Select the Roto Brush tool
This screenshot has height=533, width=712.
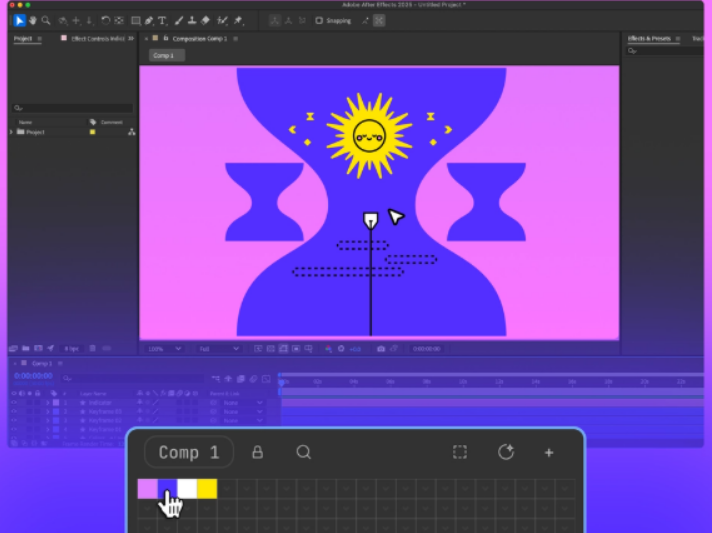[222, 20]
